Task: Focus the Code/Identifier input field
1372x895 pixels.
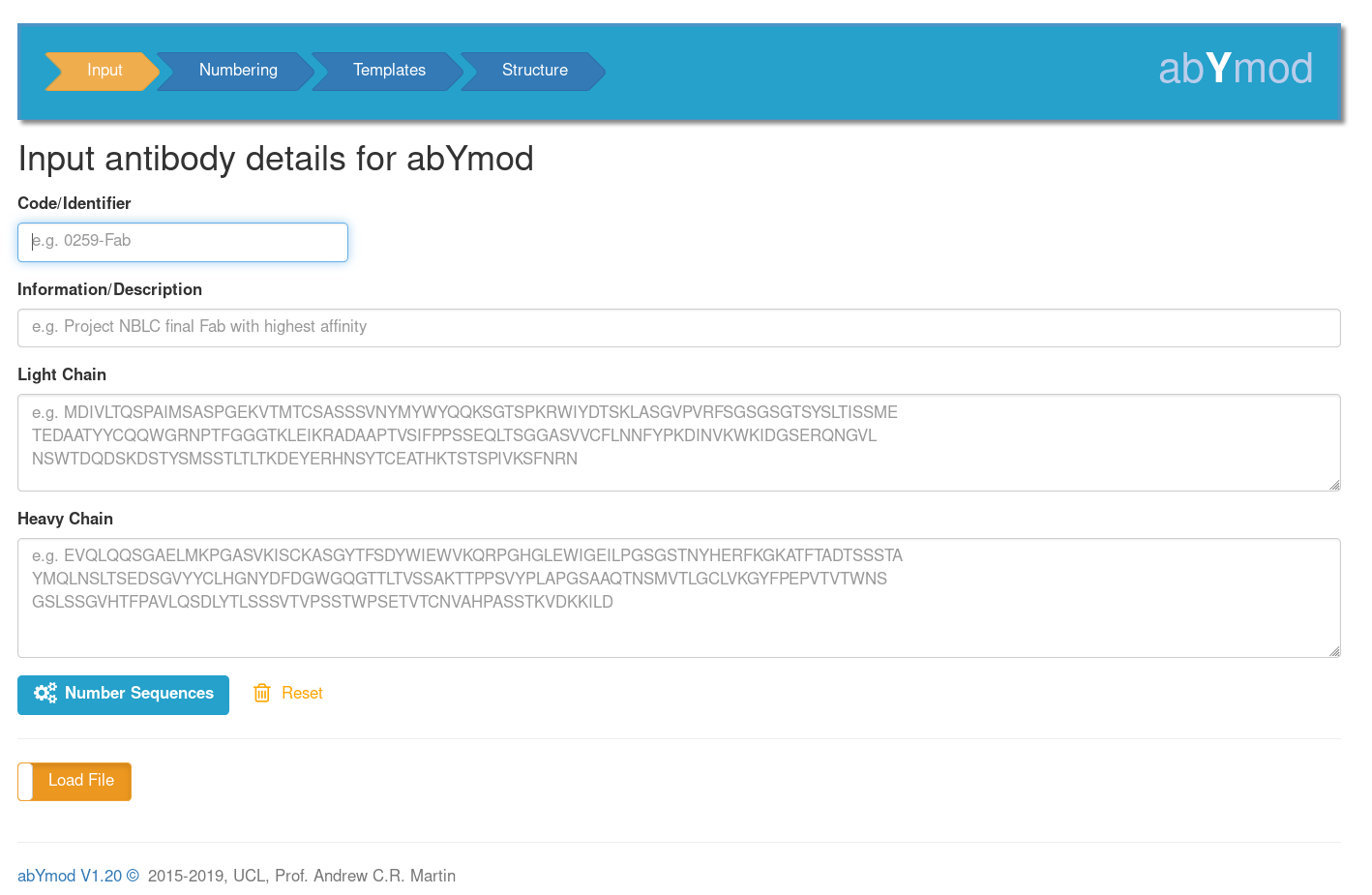Action: [x=183, y=242]
